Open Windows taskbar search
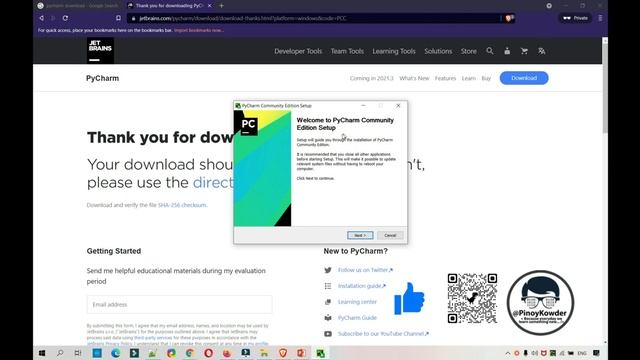Screen dimensions: 640x360 click(x=60, y=353)
